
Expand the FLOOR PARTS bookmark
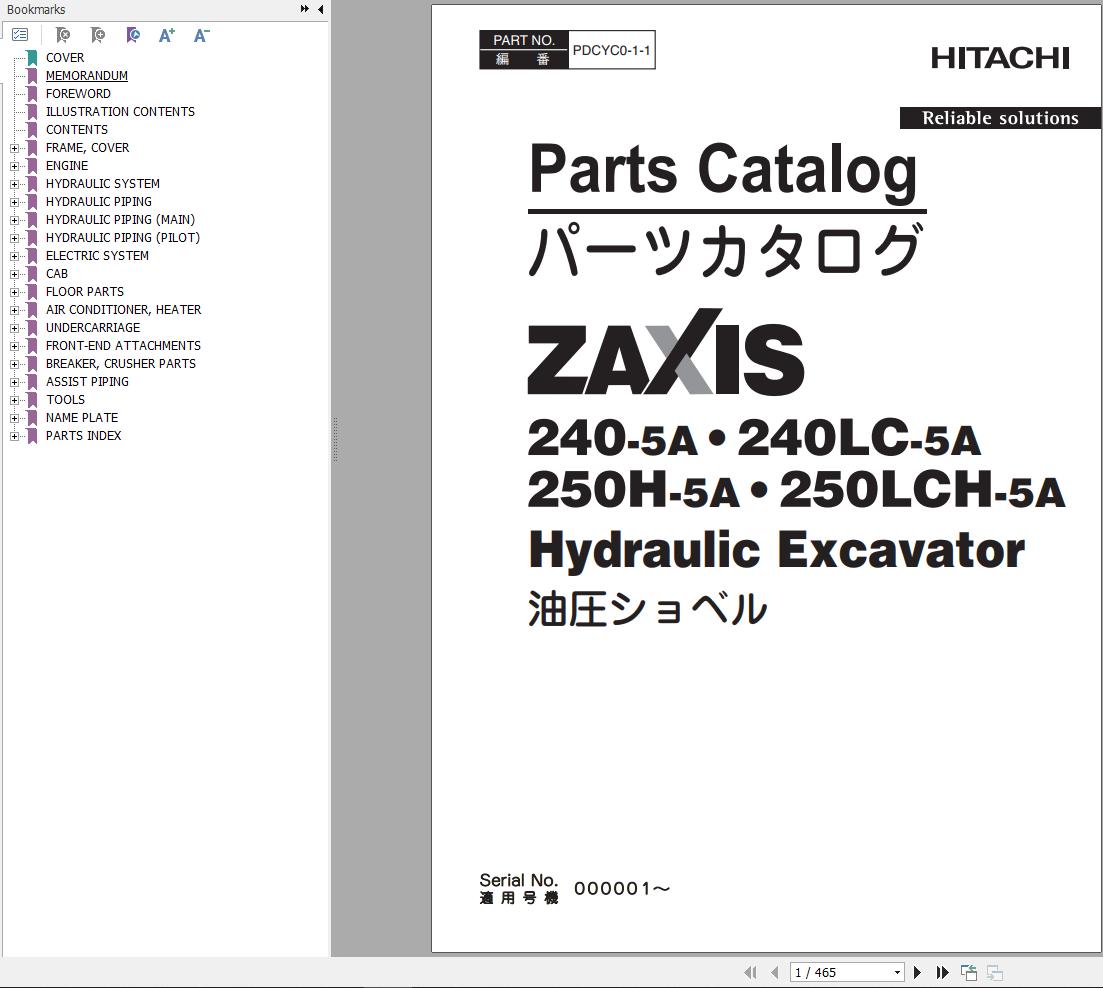(x=14, y=292)
